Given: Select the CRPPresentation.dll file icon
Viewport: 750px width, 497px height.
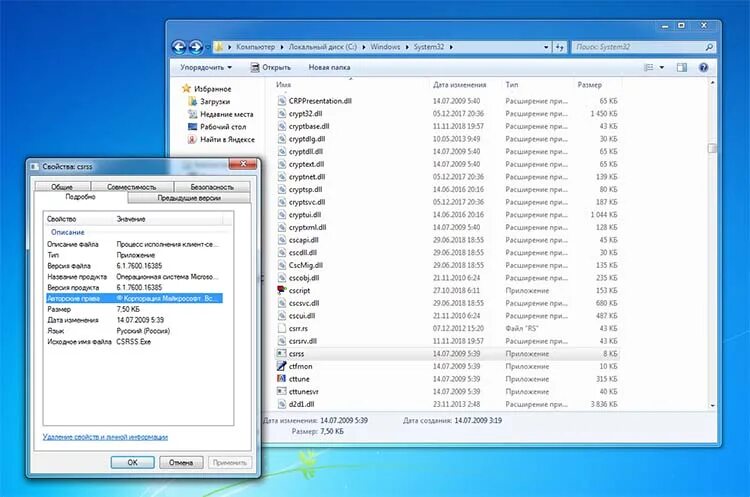Looking at the screenshot, I should click(x=281, y=101).
